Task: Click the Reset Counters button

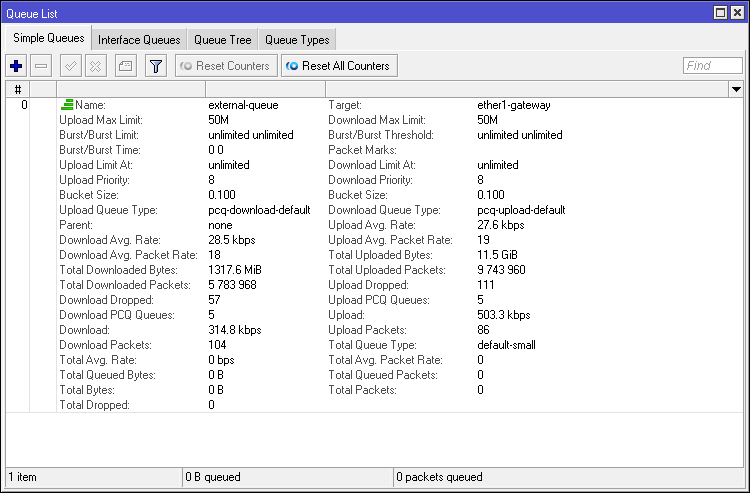Action: click(226, 66)
